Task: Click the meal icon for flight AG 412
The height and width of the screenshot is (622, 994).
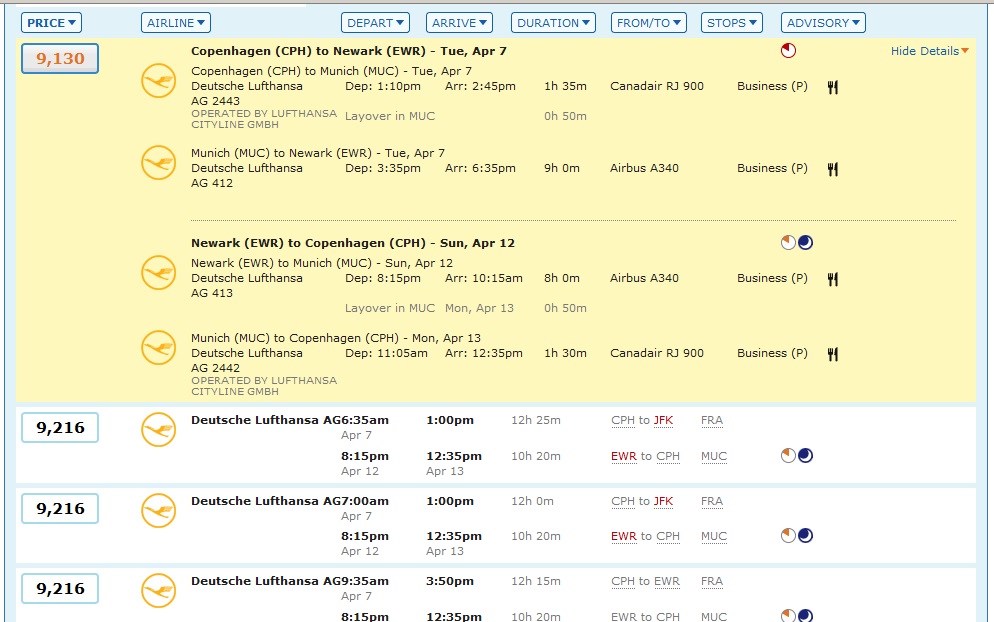Action: click(832, 169)
